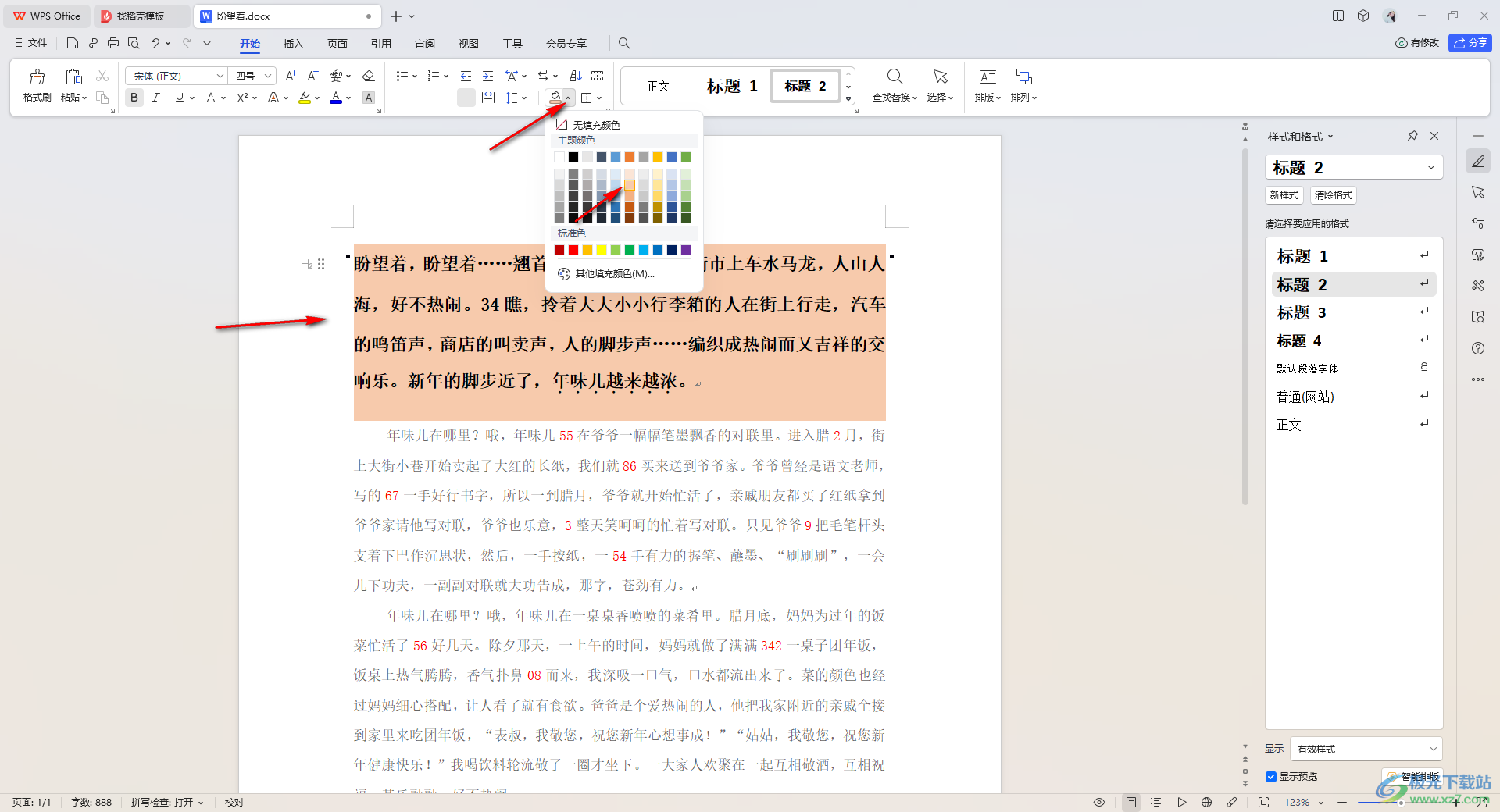Open Print Preview from the quick access bar

134,43
